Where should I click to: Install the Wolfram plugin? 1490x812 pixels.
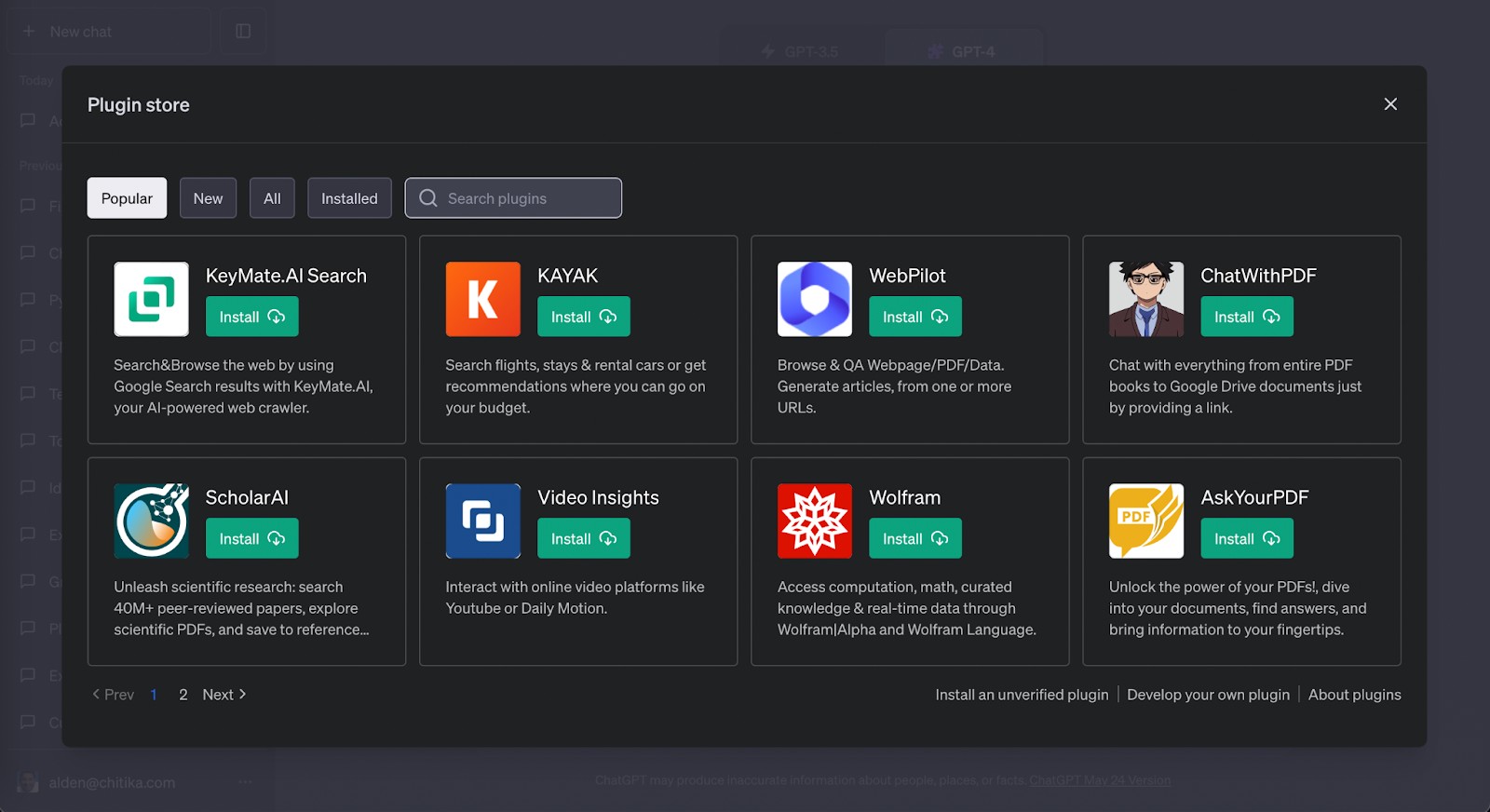click(914, 538)
